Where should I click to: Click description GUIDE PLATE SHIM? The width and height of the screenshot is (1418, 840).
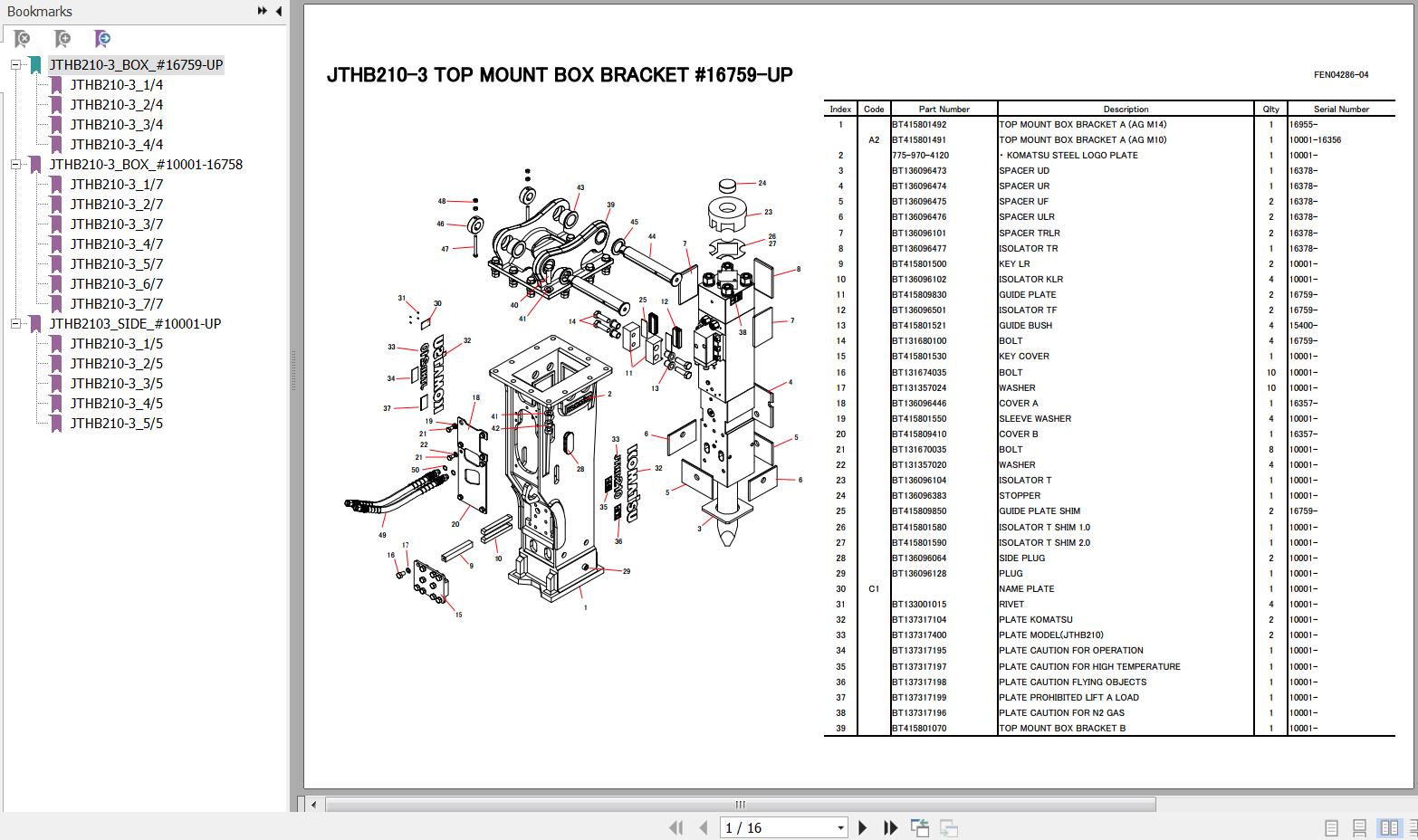tap(1040, 511)
